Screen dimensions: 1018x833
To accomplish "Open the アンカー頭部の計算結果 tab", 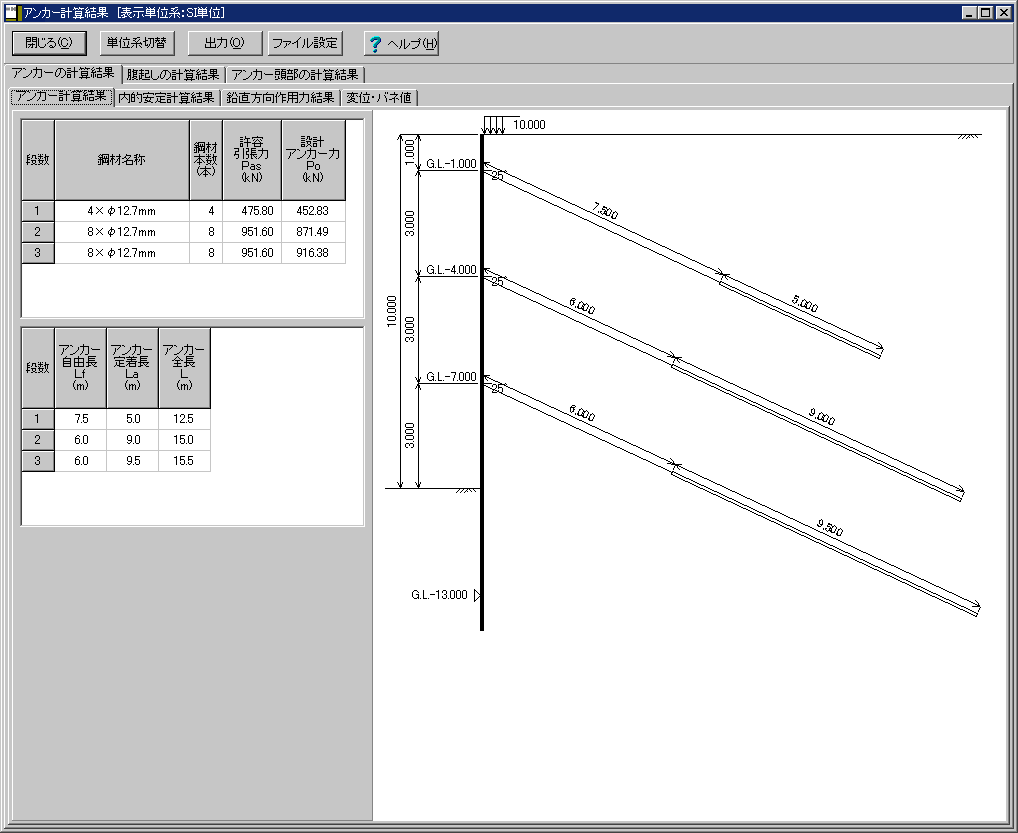I will tap(295, 75).
